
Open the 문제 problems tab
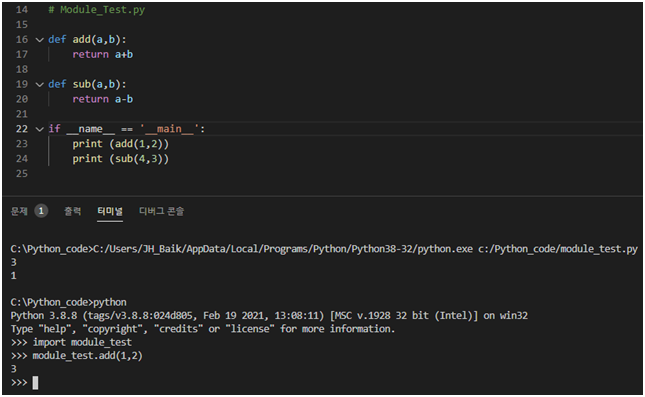click(19, 211)
